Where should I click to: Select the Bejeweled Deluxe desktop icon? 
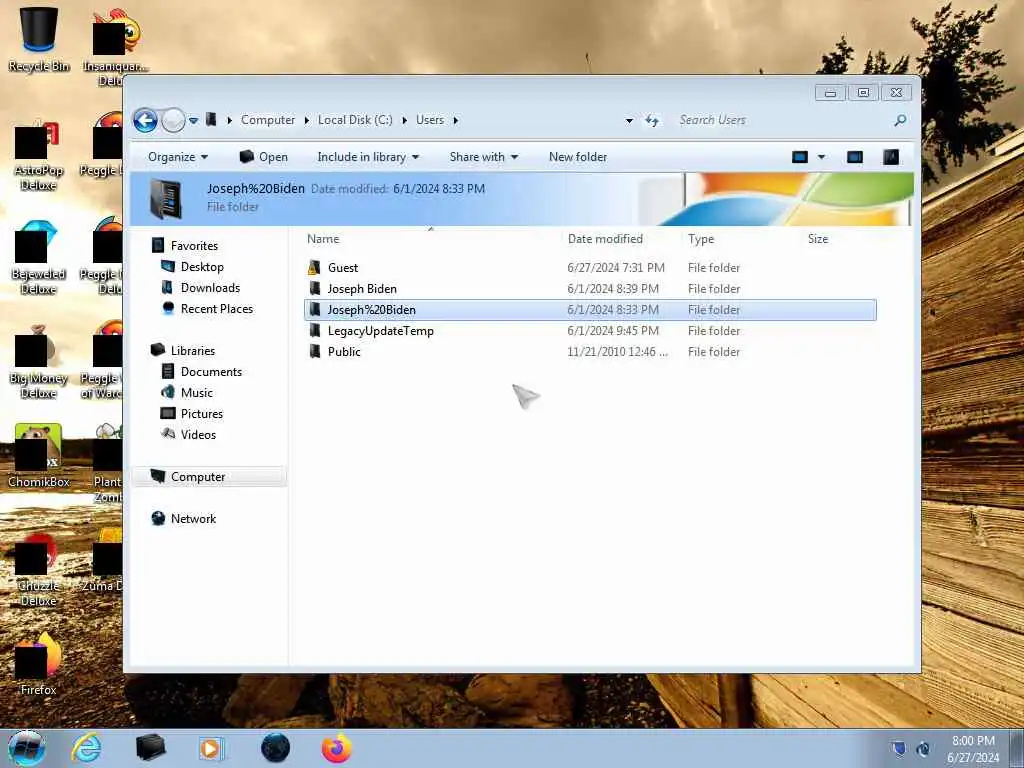point(39,257)
